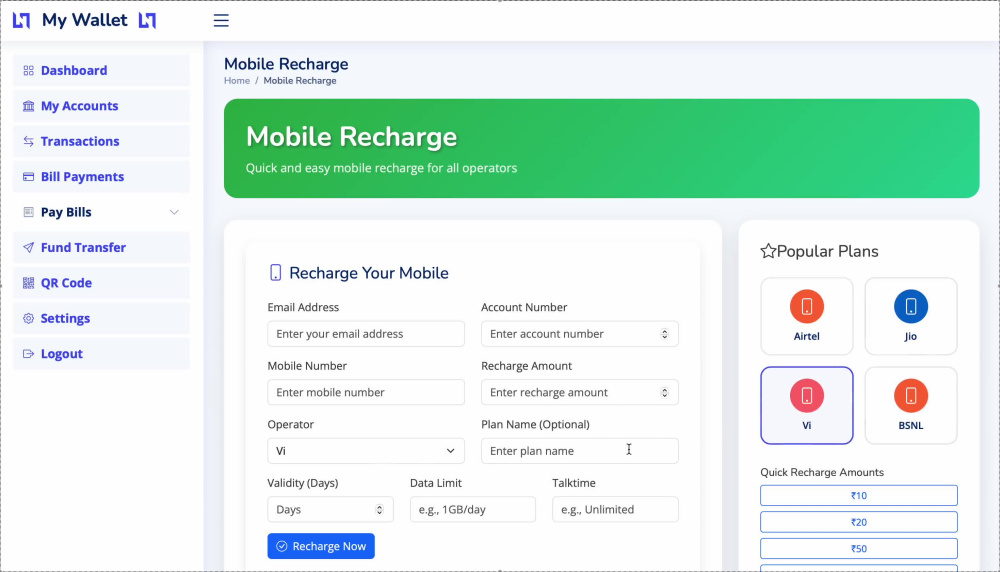Click the Fund Transfer paper plane icon

[x=29, y=247]
